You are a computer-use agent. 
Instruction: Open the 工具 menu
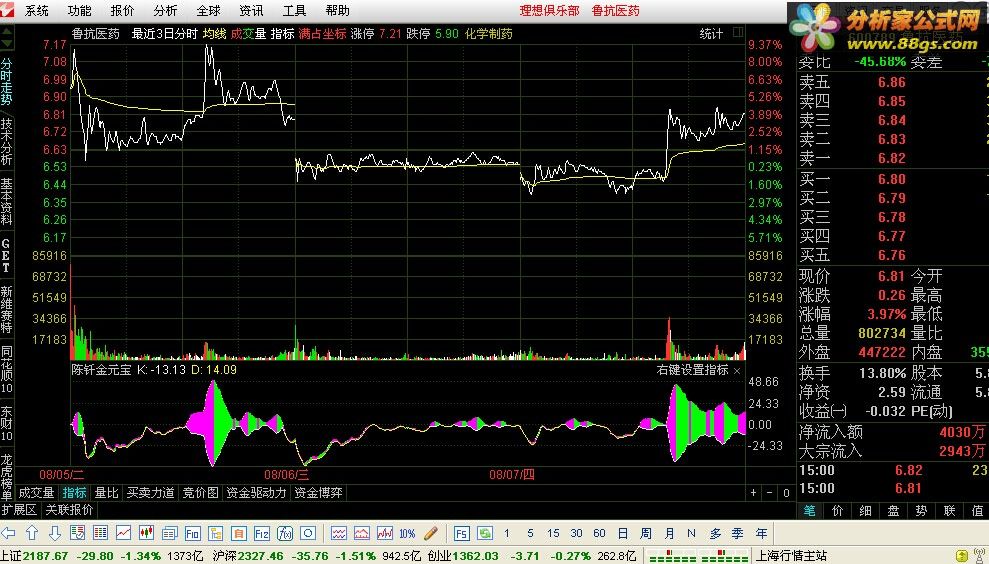(295, 11)
